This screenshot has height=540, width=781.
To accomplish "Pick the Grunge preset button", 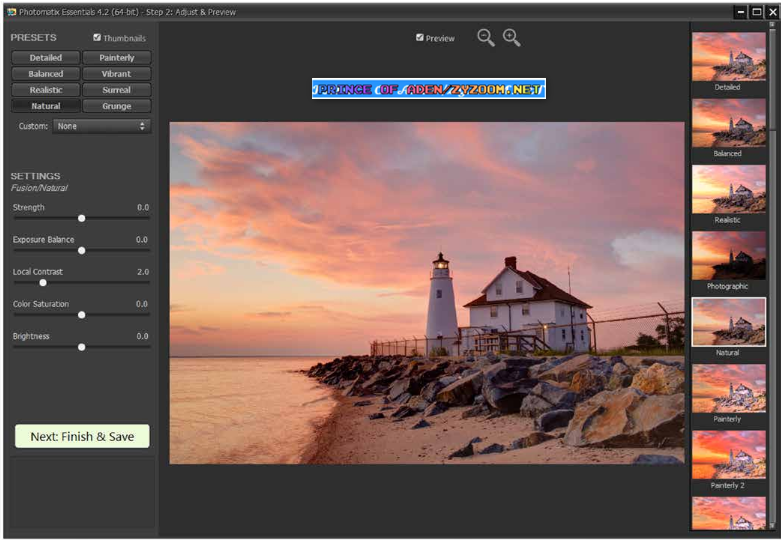I will coord(117,106).
